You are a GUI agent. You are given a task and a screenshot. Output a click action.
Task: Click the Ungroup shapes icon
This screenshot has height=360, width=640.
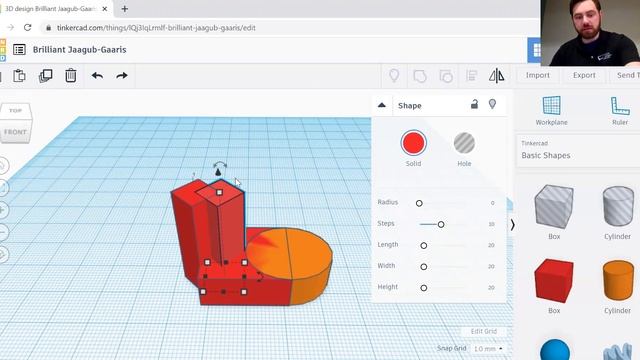coord(446,76)
